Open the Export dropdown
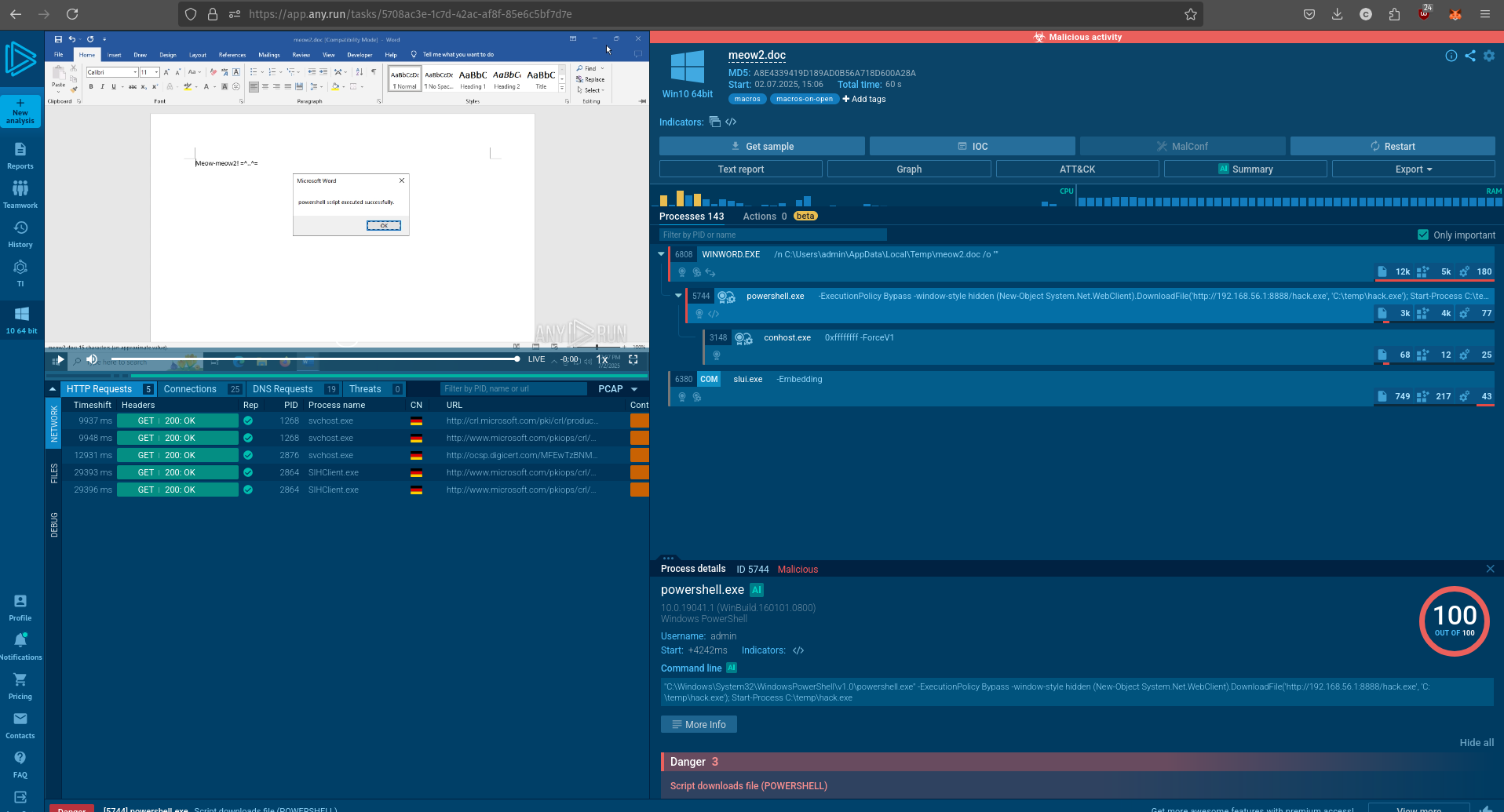This screenshot has height=812, width=1504. point(1413,169)
